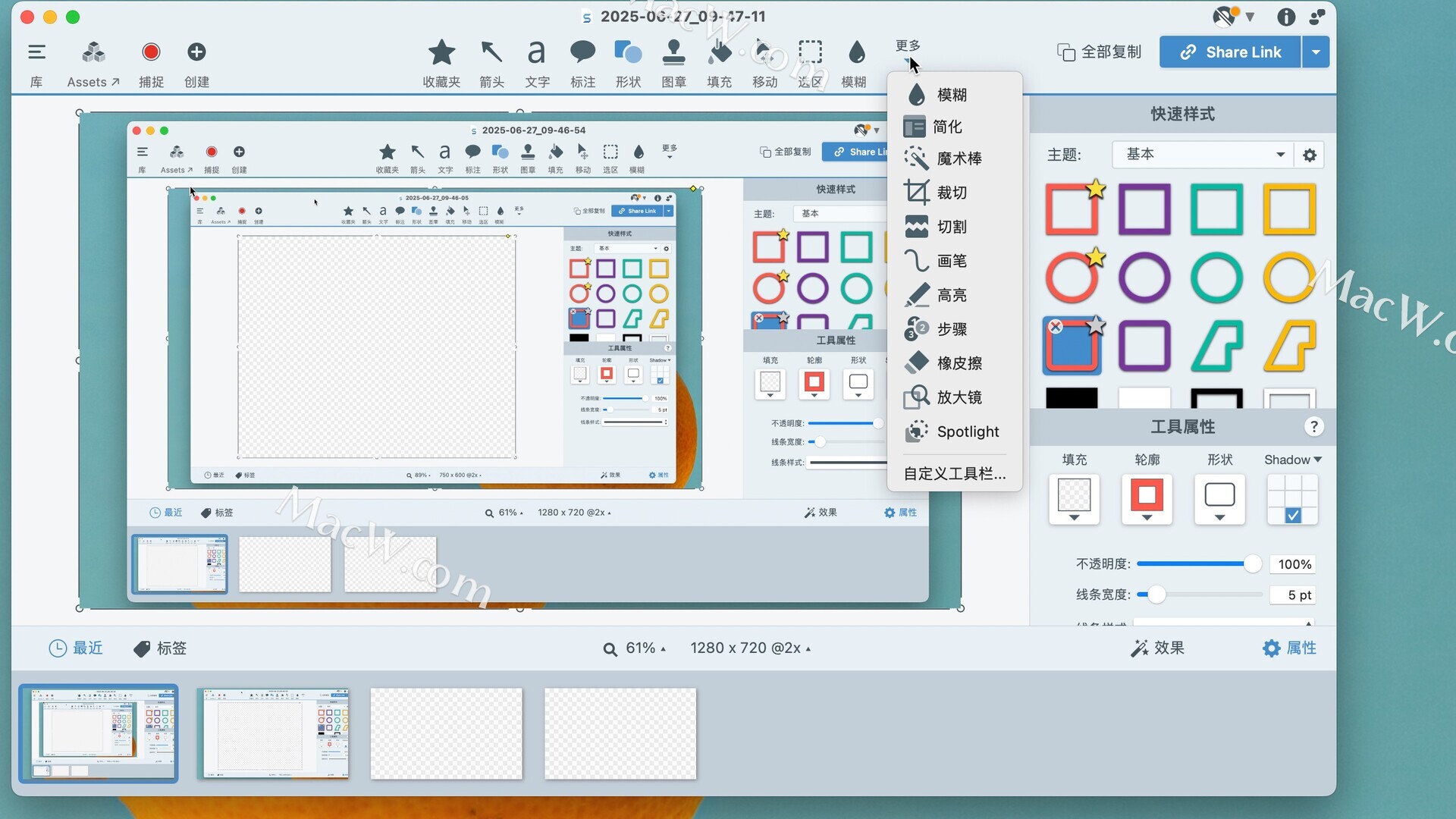Click the line width 5 pt field
Viewport: 1456px width, 819px height.
[1293, 595]
